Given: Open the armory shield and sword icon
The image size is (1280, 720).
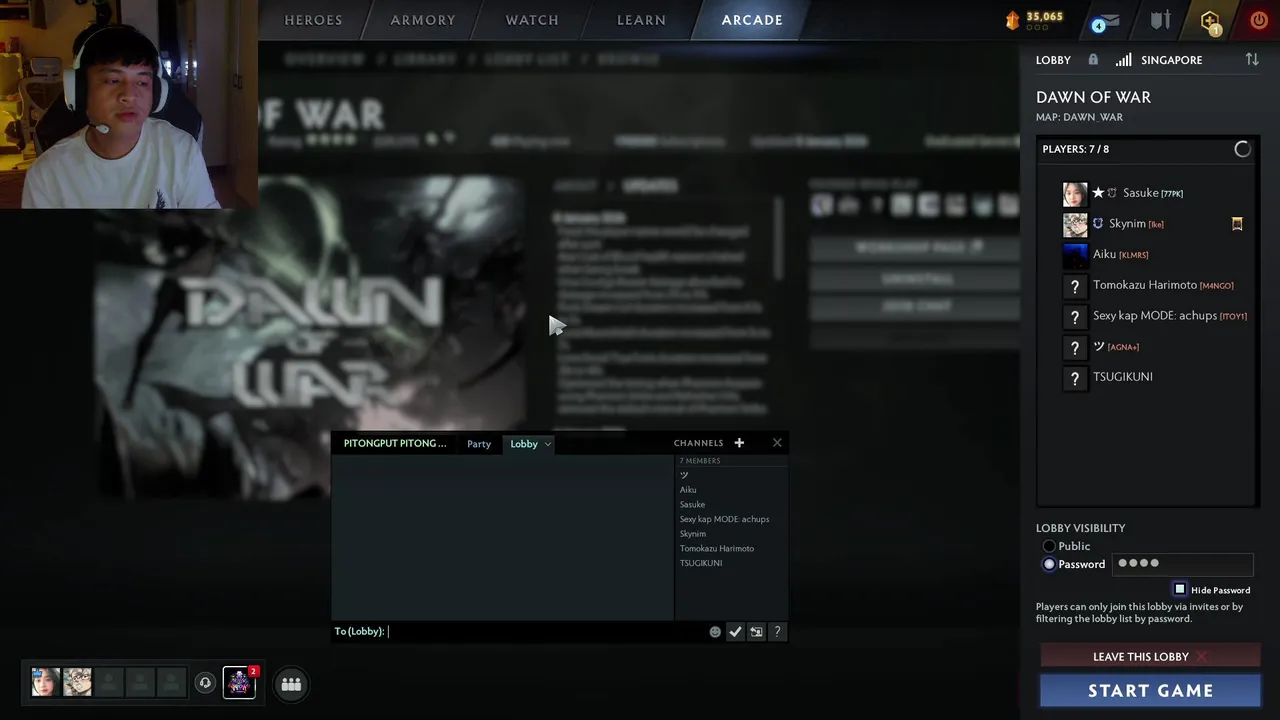Looking at the screenshot, I should point(1160,20).
